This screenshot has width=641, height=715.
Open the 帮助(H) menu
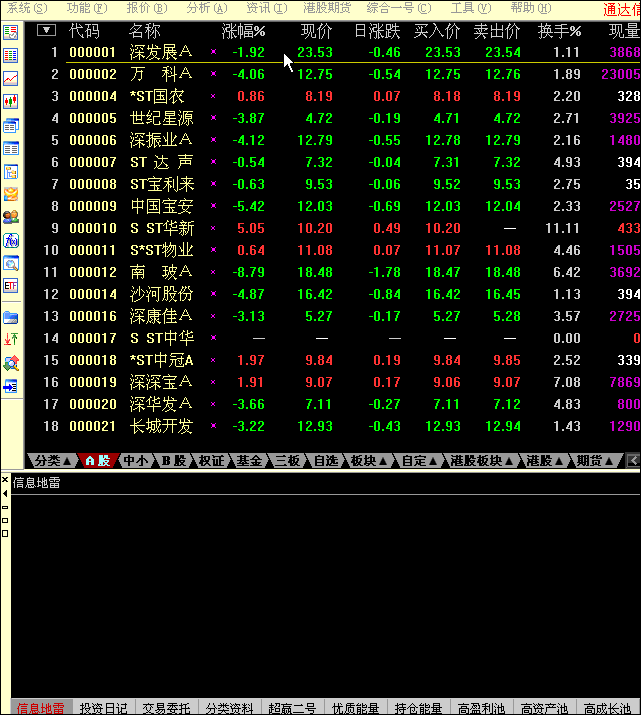point(531,8)
